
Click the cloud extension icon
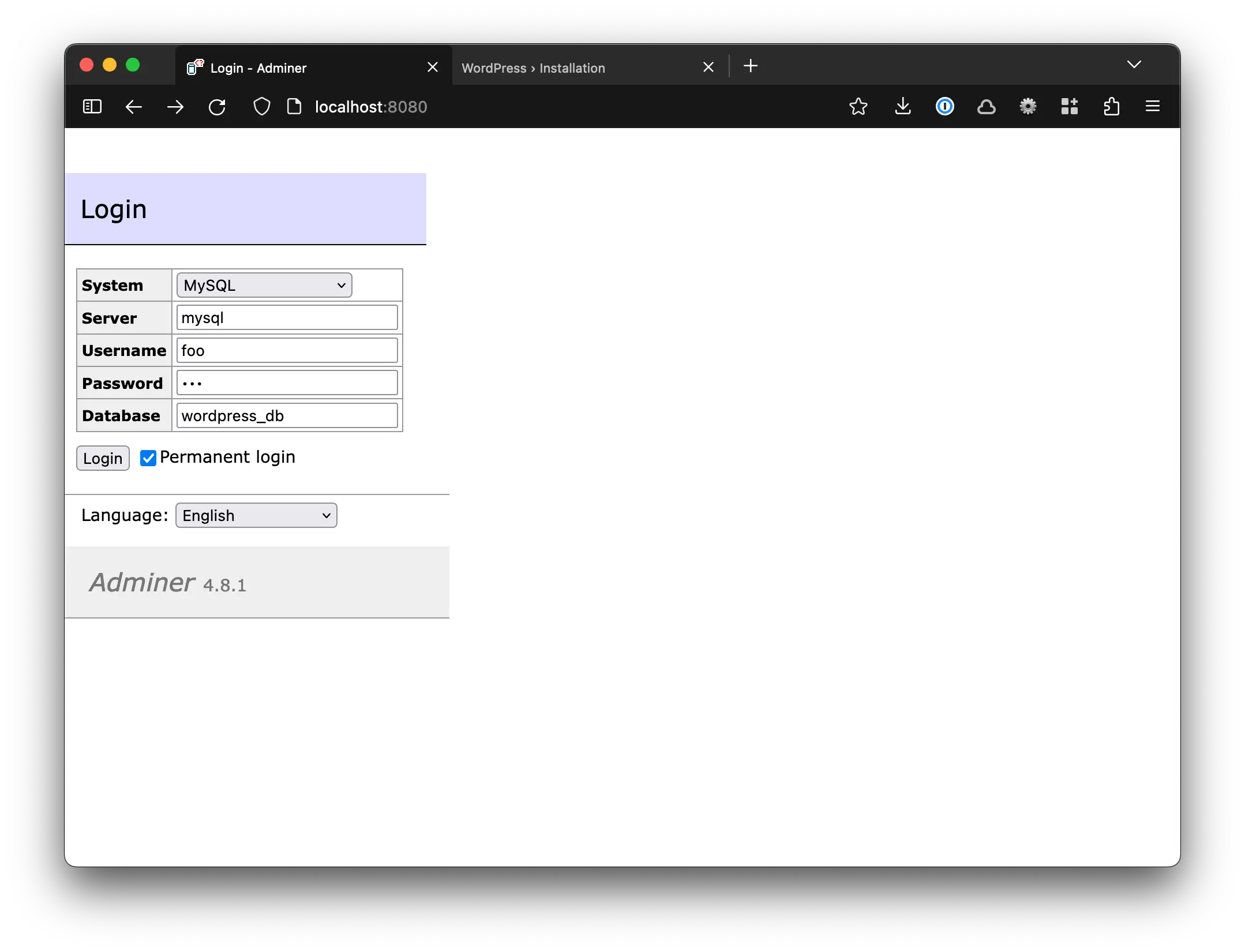pyautogui.click(x=987, y=107)
